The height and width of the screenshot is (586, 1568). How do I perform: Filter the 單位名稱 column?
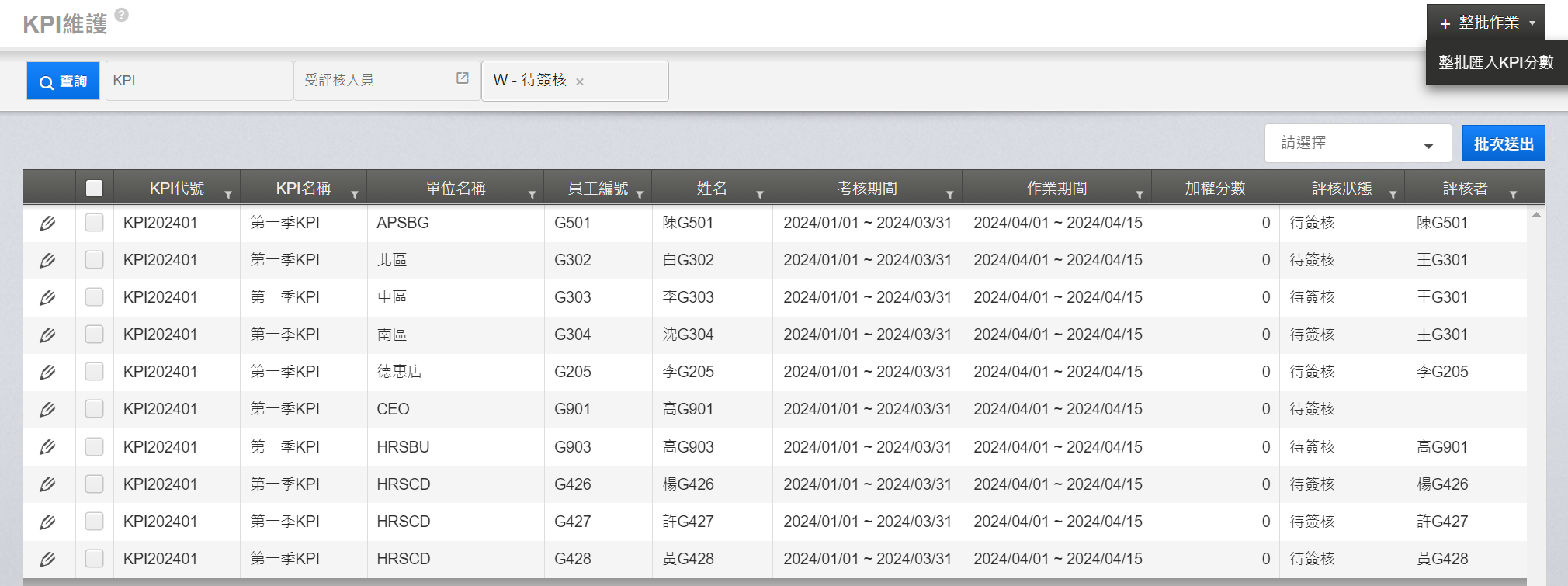click(532, 195)
